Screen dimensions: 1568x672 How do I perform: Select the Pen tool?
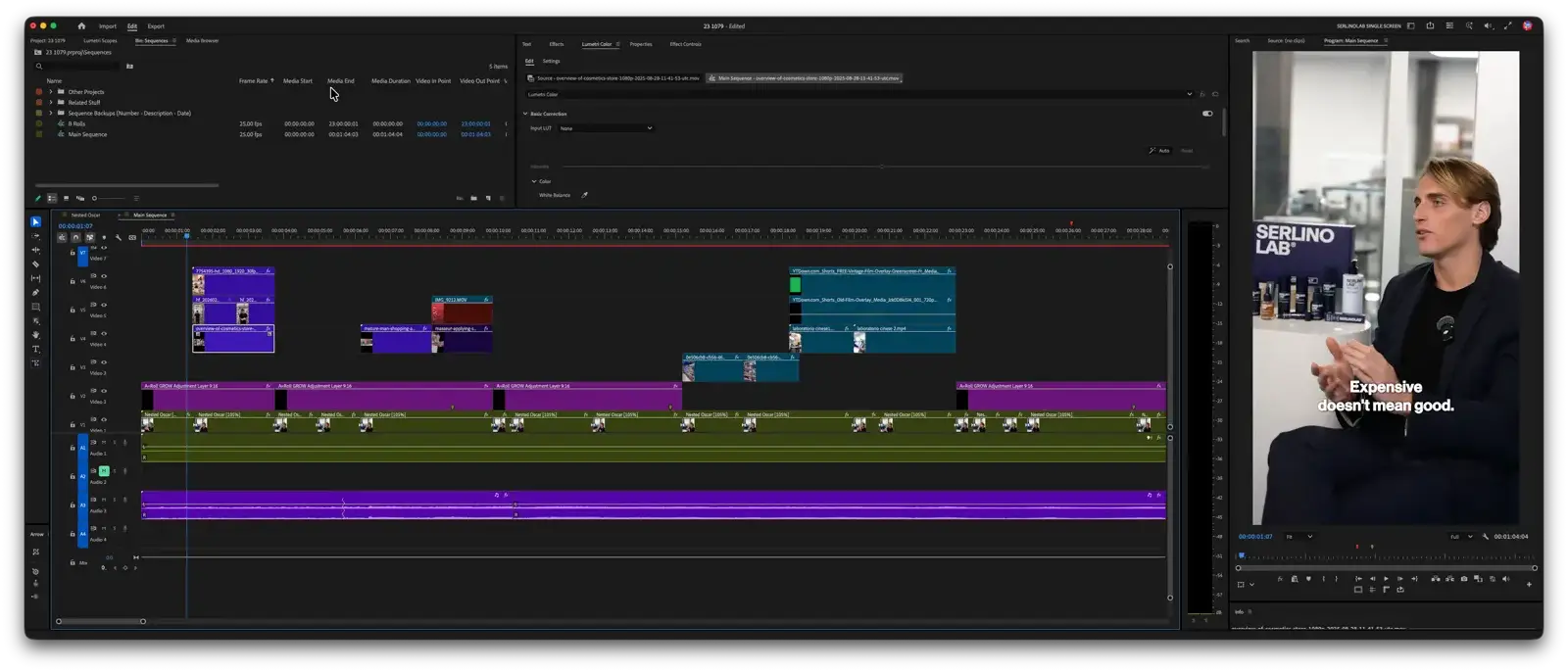pos(35,293)
